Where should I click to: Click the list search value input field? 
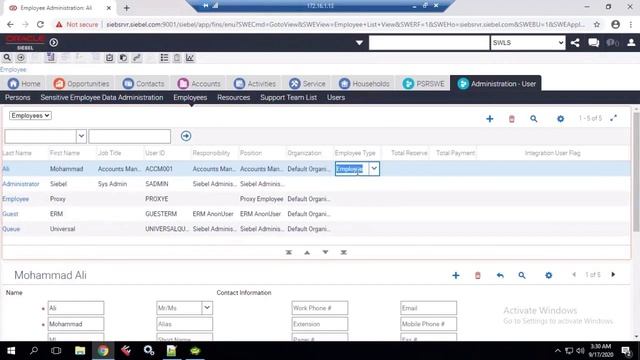point(130,136)
